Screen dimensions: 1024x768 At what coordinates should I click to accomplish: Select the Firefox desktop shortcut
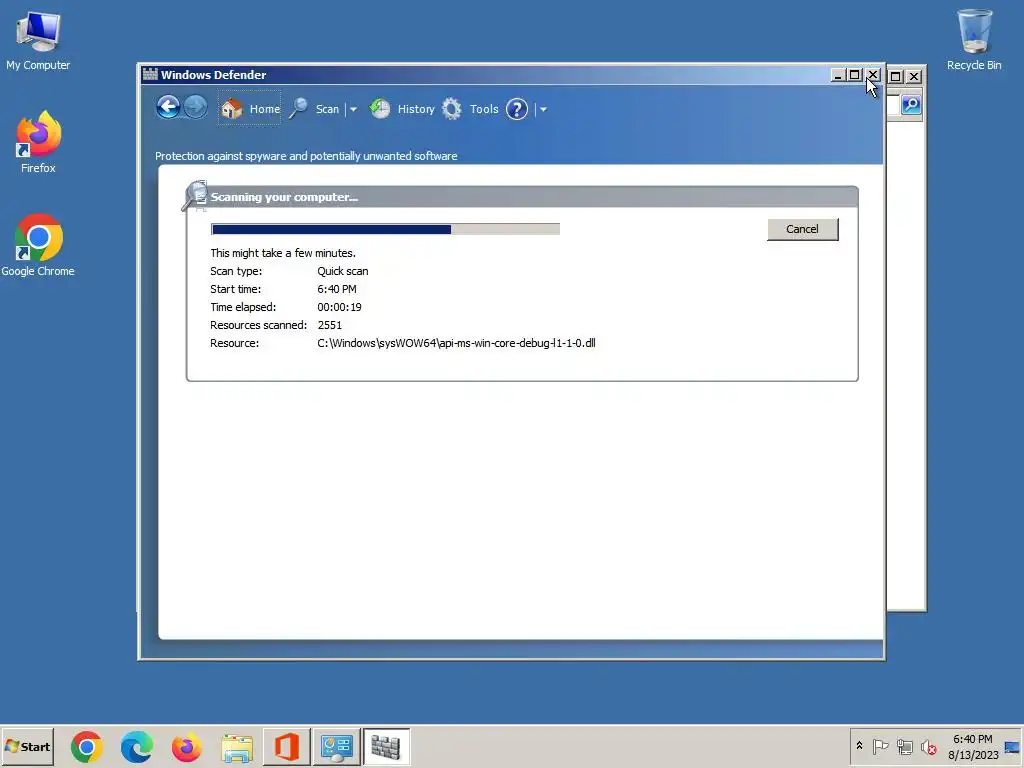coord(38,142)
